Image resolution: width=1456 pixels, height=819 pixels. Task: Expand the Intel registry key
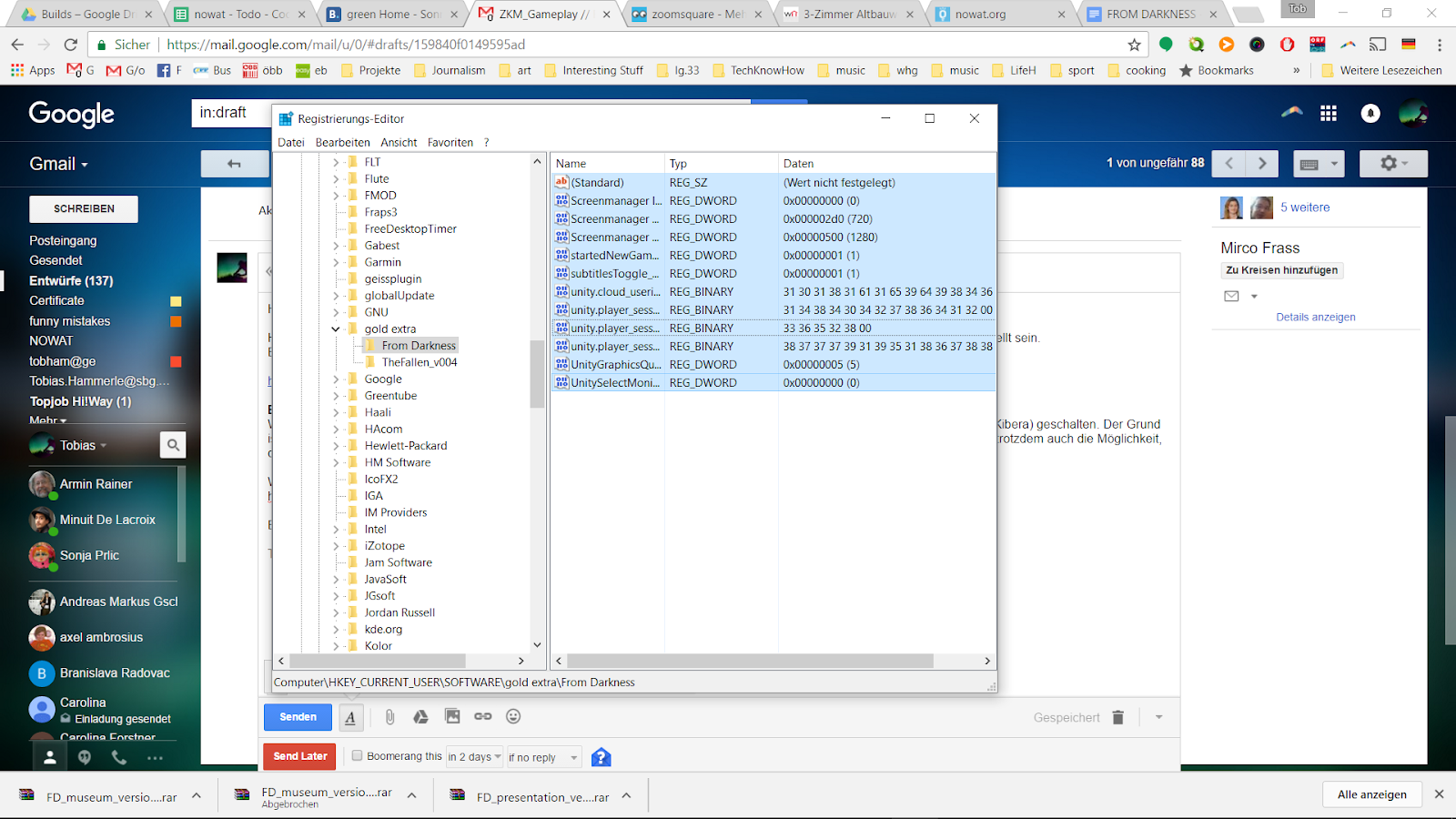336,530
